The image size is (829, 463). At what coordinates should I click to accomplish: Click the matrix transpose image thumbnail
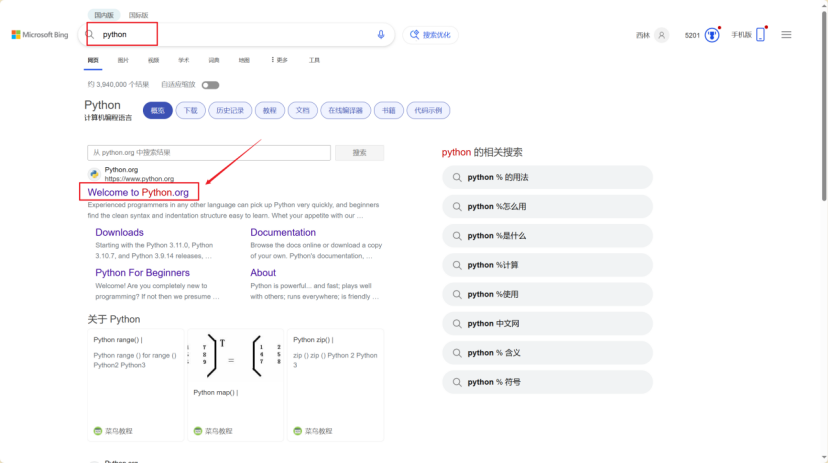[x=236, y=356]
